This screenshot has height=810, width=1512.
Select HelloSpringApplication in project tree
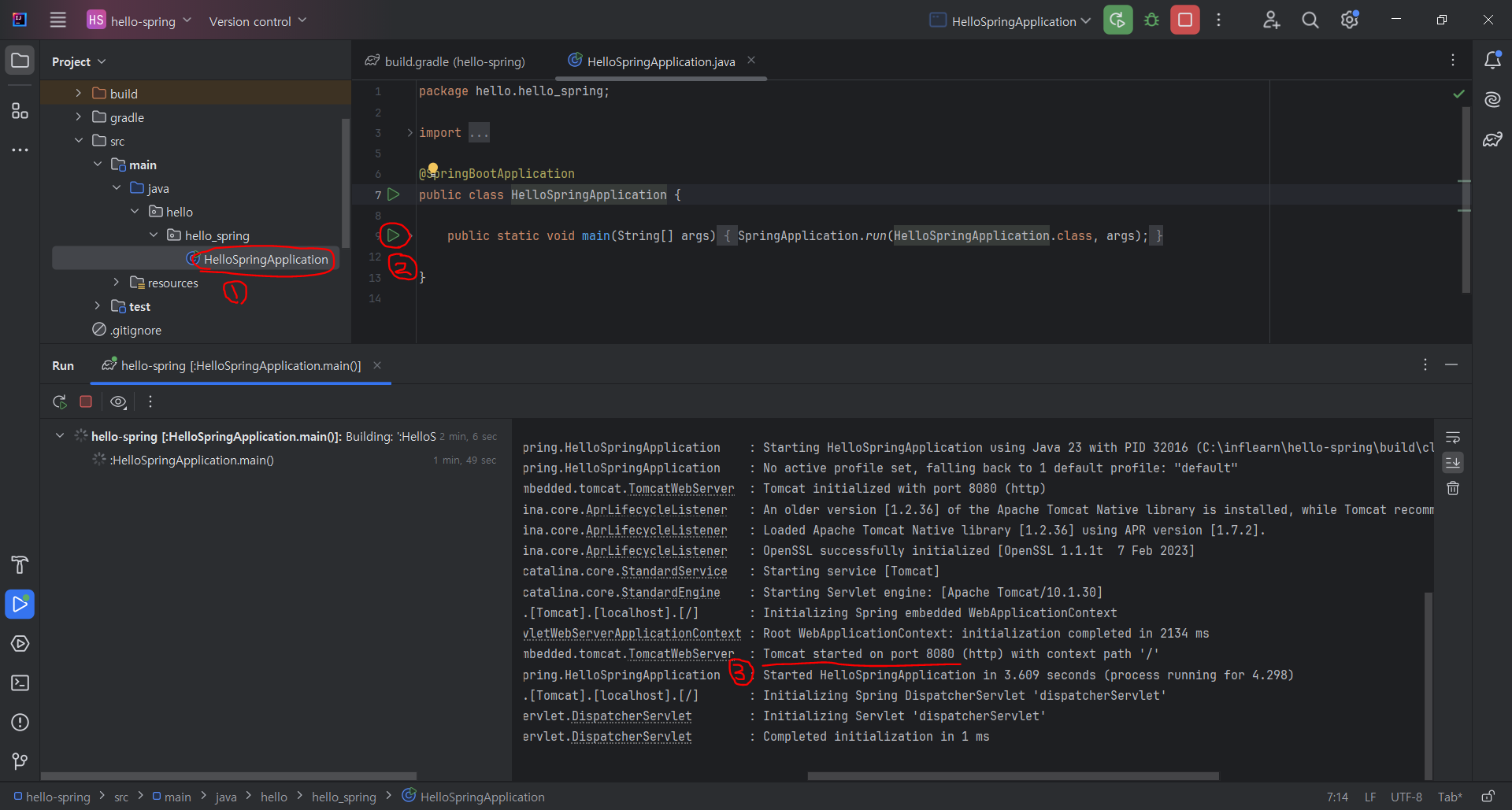point(195,258)
